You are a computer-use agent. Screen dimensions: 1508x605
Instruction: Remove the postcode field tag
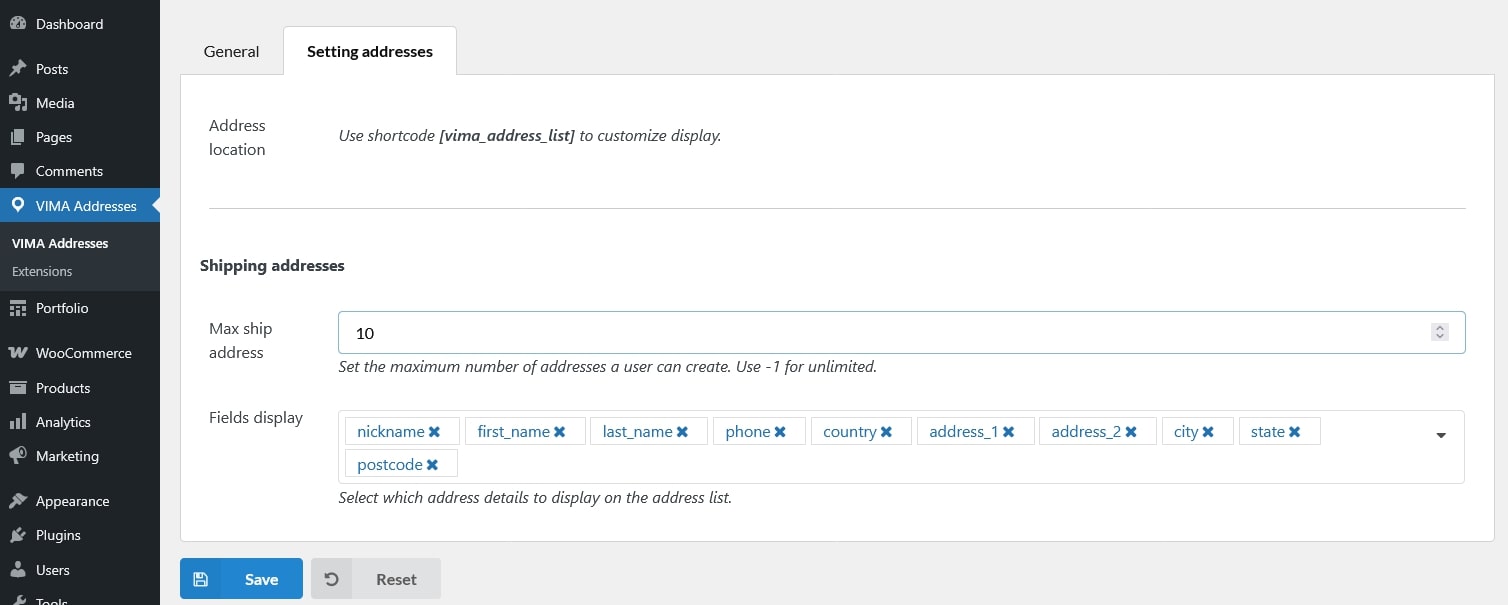tap(432, 465)
